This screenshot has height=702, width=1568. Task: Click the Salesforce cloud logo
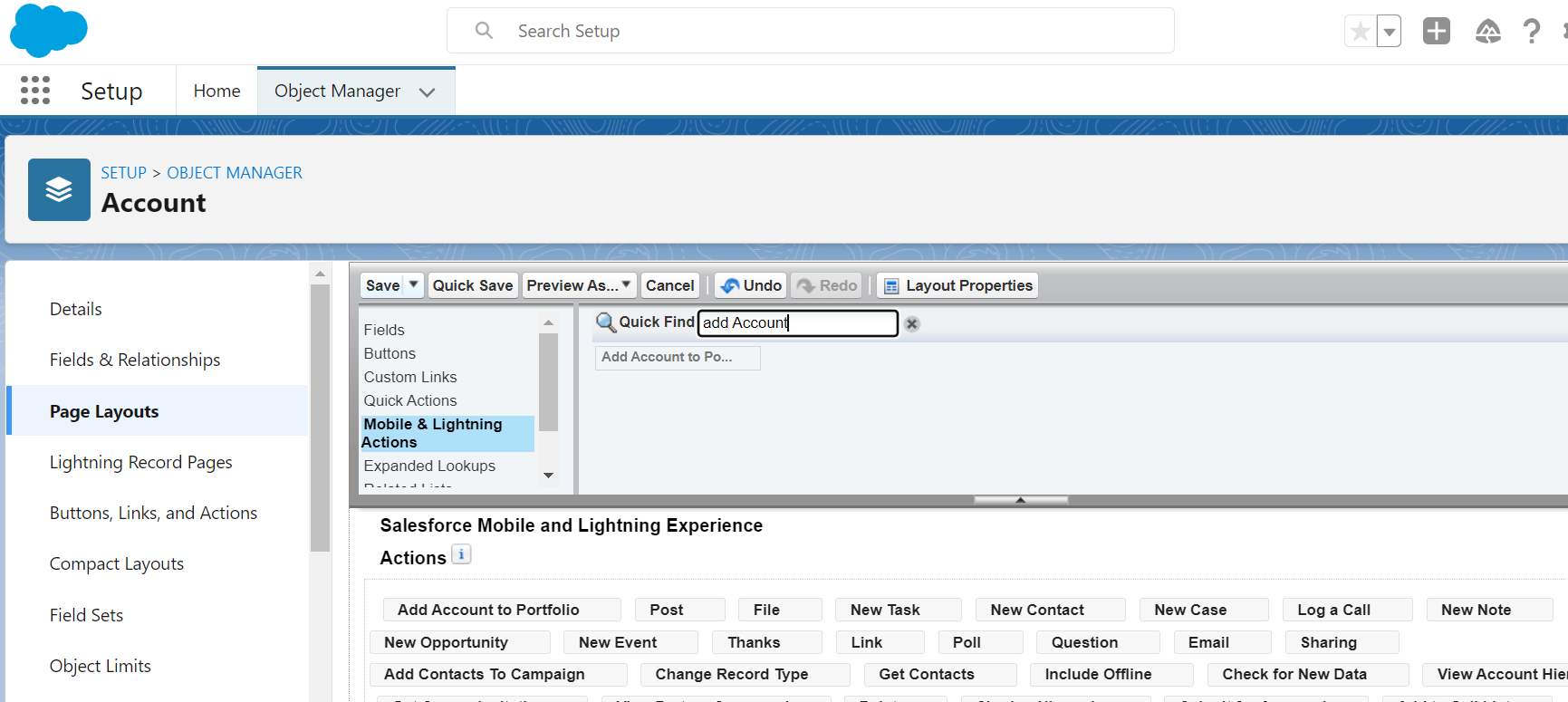[x=48, y=30]
